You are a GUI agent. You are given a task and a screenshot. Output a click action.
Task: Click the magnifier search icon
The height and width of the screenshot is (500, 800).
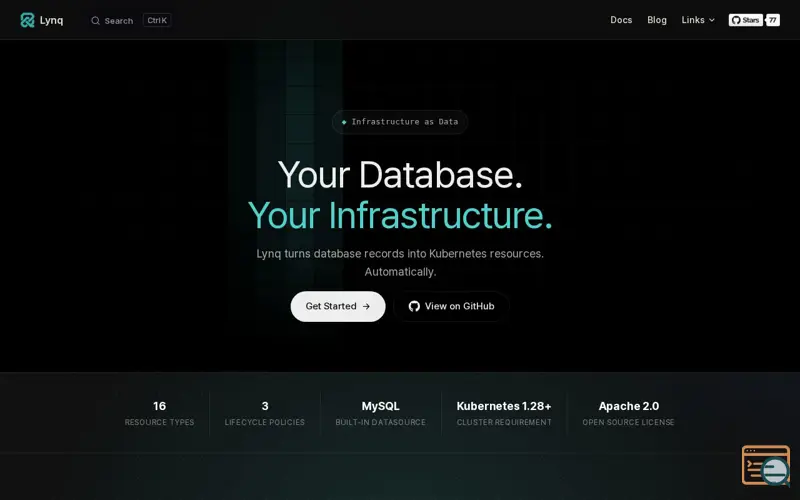95,20
